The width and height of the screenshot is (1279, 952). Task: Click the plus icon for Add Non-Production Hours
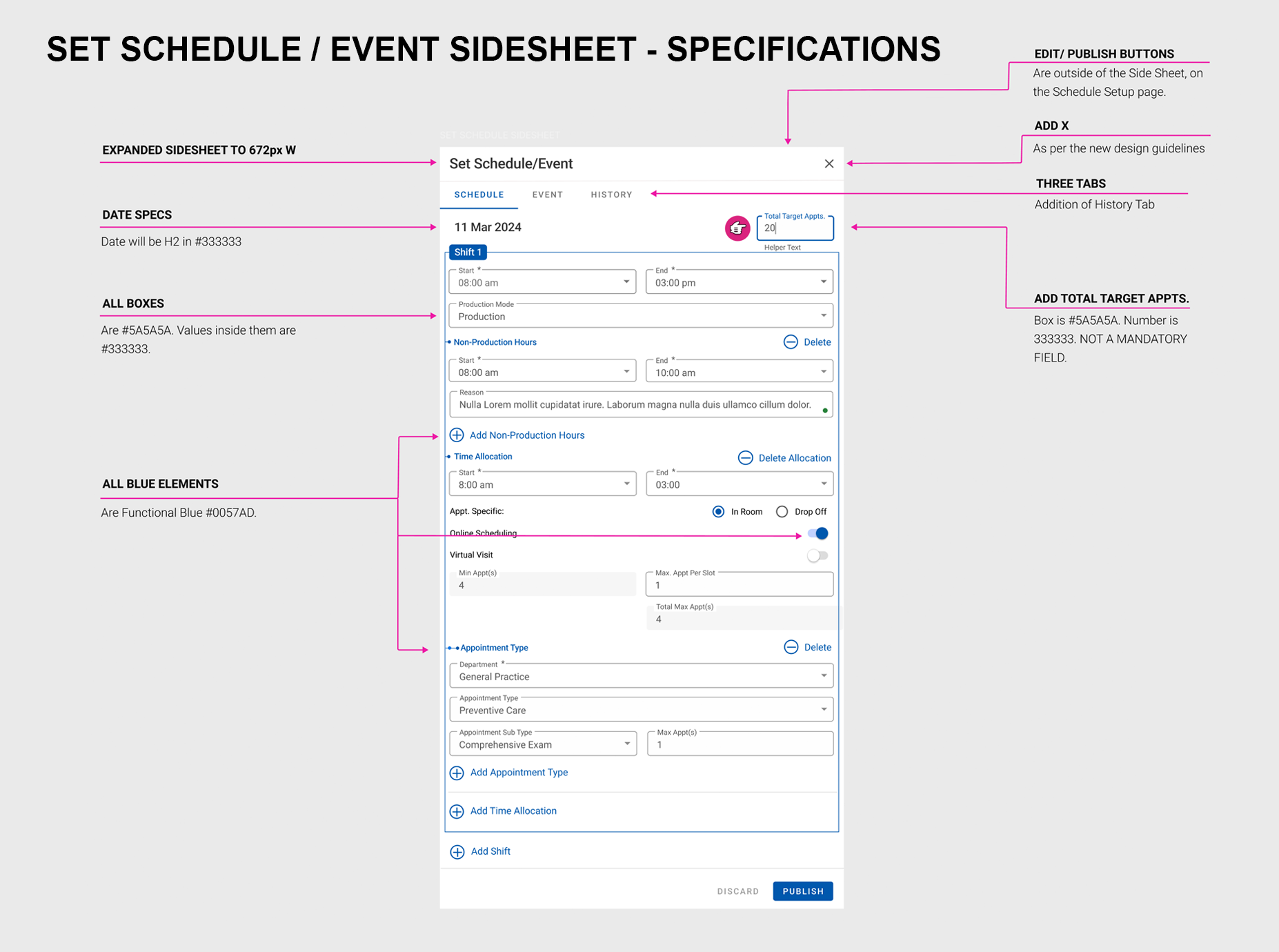click(457, 435)
